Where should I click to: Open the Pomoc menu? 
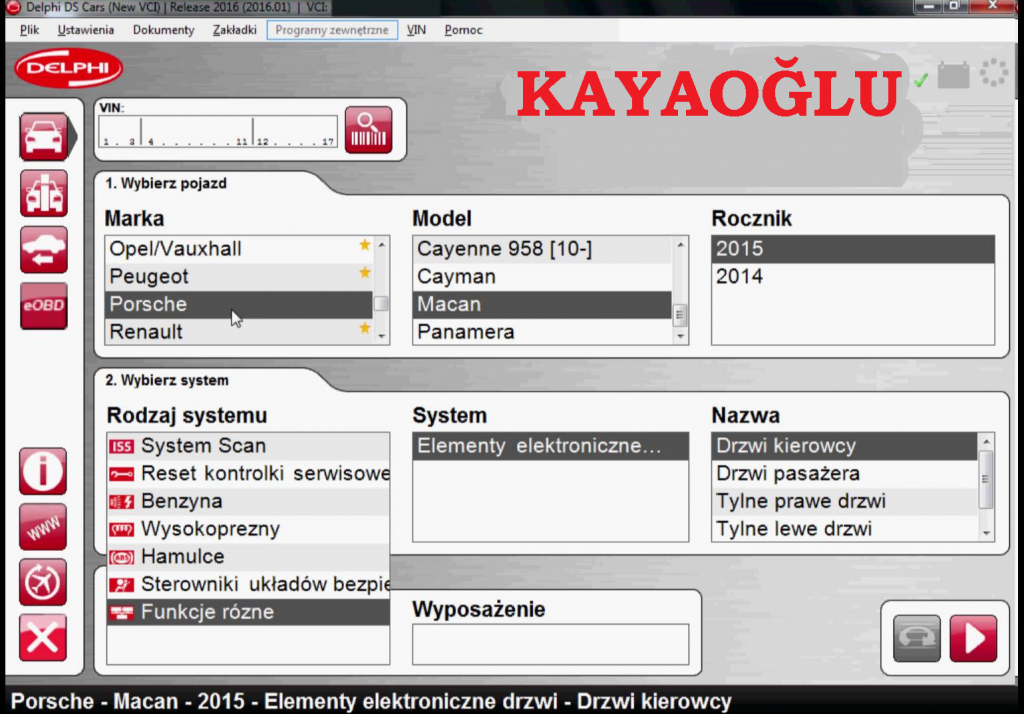(463, 30)
